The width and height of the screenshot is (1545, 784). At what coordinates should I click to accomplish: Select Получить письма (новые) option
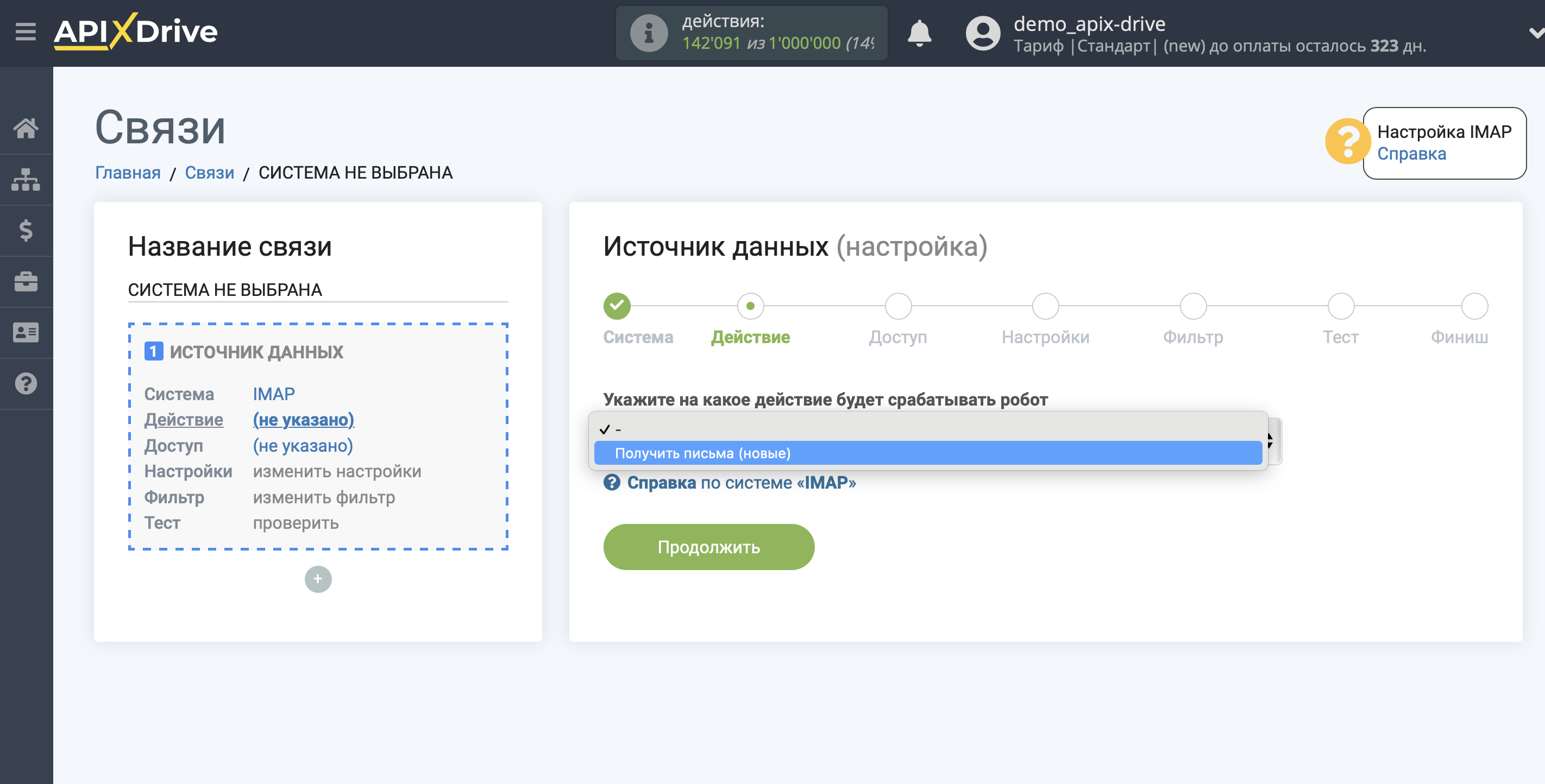(x=928, y=453)
